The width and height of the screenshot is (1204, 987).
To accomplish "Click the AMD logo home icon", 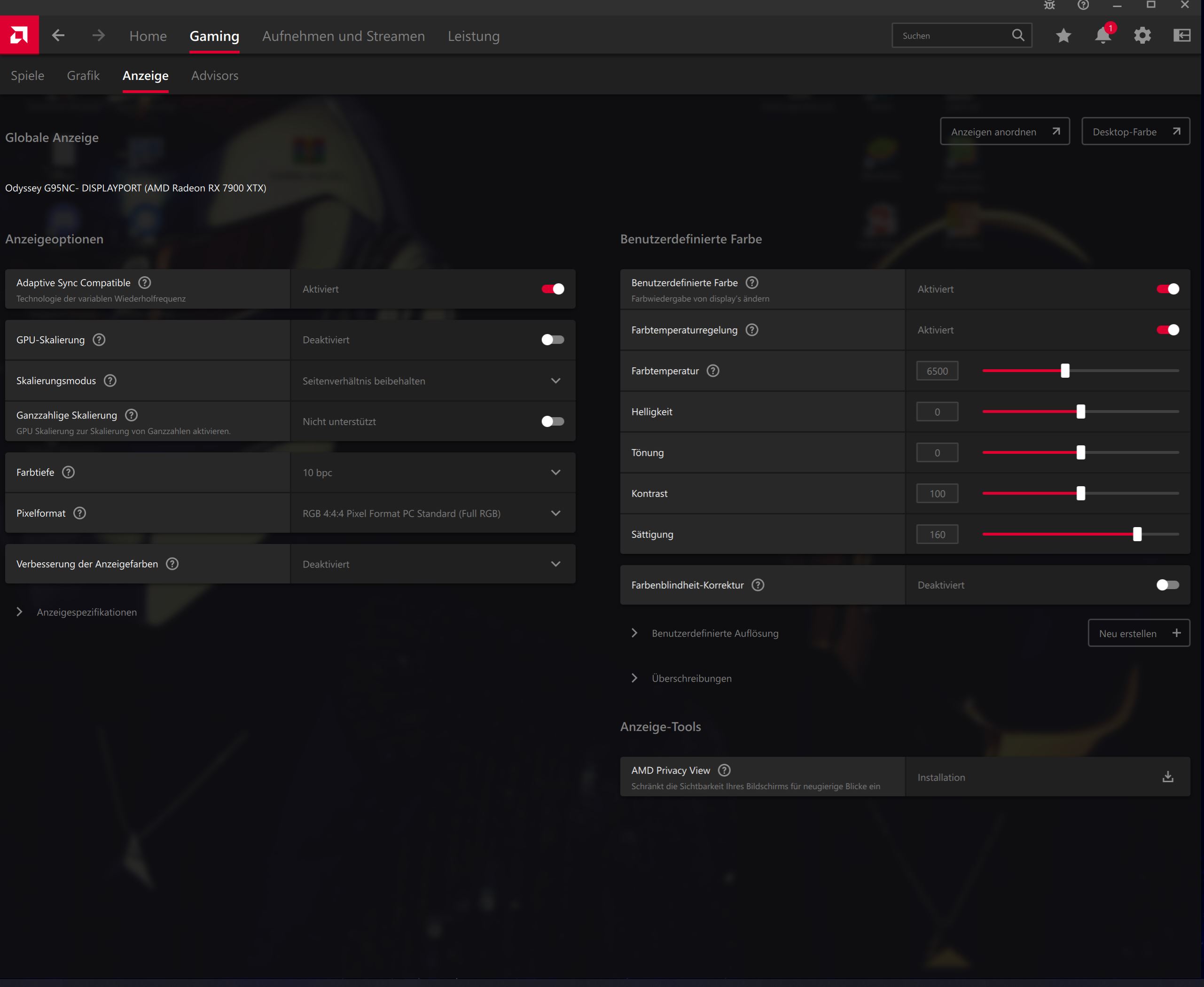I will pos(19,35).
